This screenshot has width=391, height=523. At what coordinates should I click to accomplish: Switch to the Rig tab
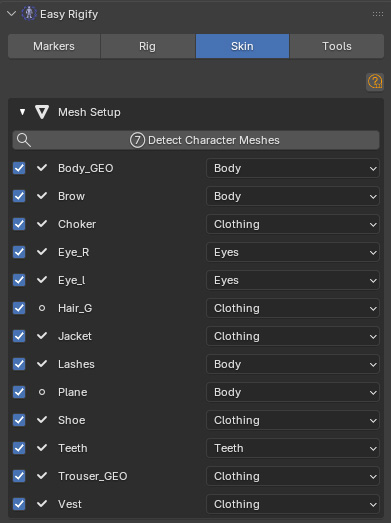pos(148,46)
